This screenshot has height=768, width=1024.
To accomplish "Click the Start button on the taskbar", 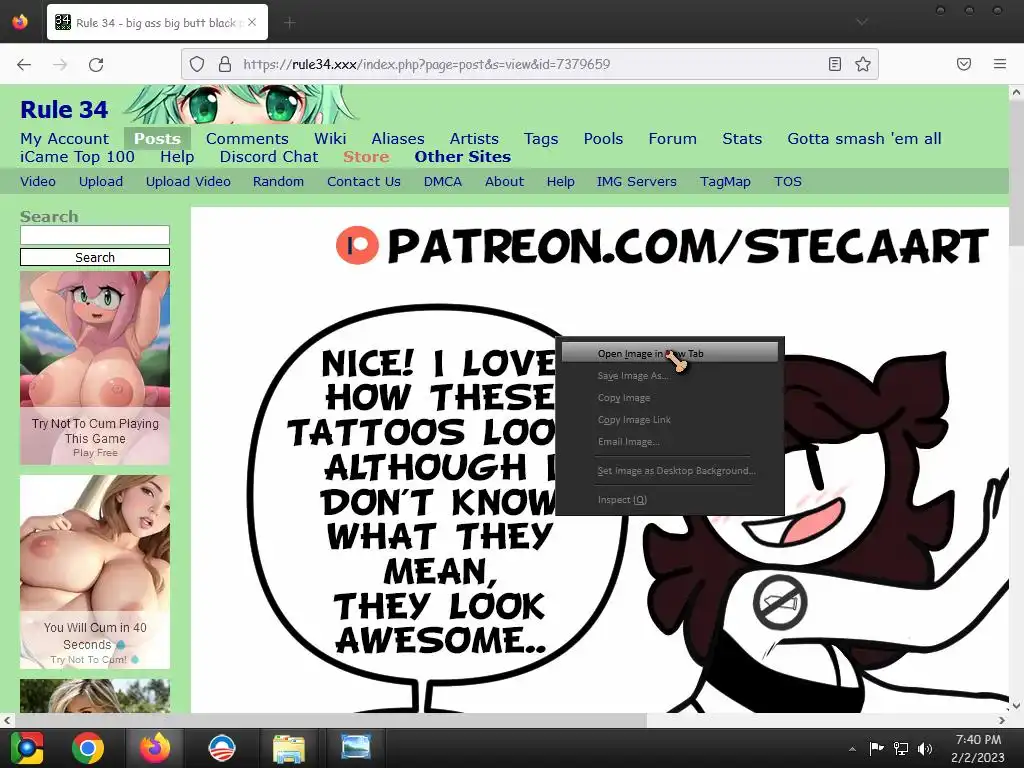I will pos(26,748).
